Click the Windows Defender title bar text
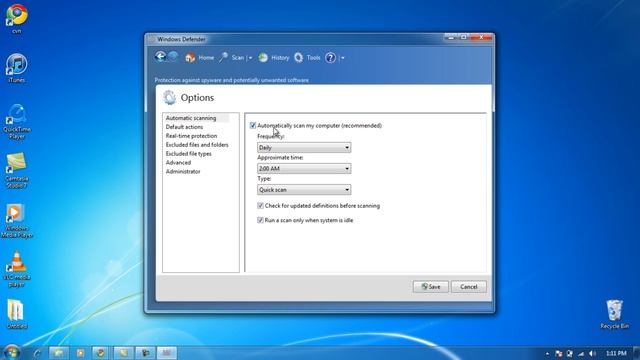This screenshot has width=640, height=360. pyautogui.click(x=181, y=39)
